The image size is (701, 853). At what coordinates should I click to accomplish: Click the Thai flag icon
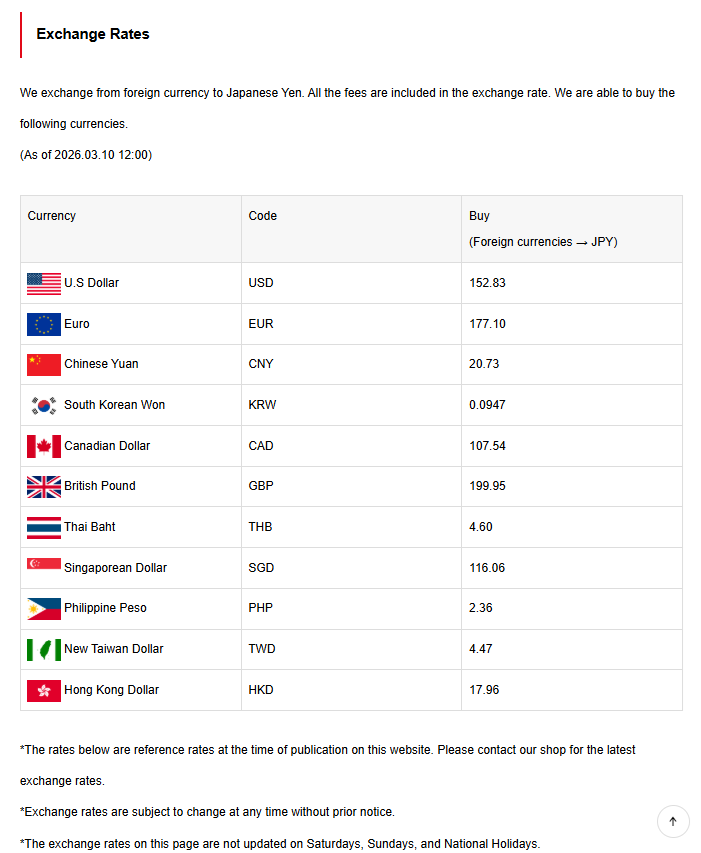pos(44,527)
